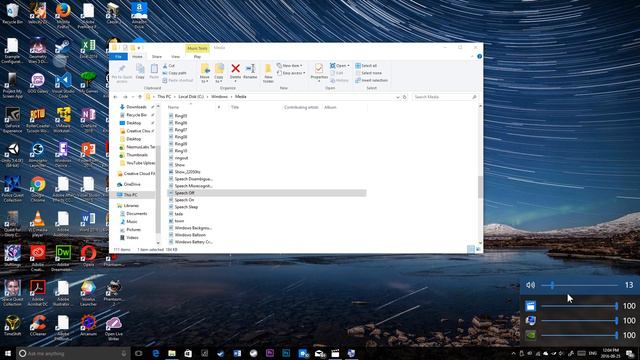Click the Help question mark icon
Screen dimensions: 640x360
coord(480,56)
